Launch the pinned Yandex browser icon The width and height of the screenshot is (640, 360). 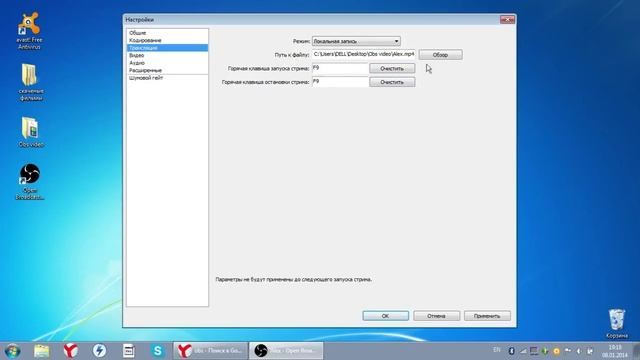coord(71,351)
